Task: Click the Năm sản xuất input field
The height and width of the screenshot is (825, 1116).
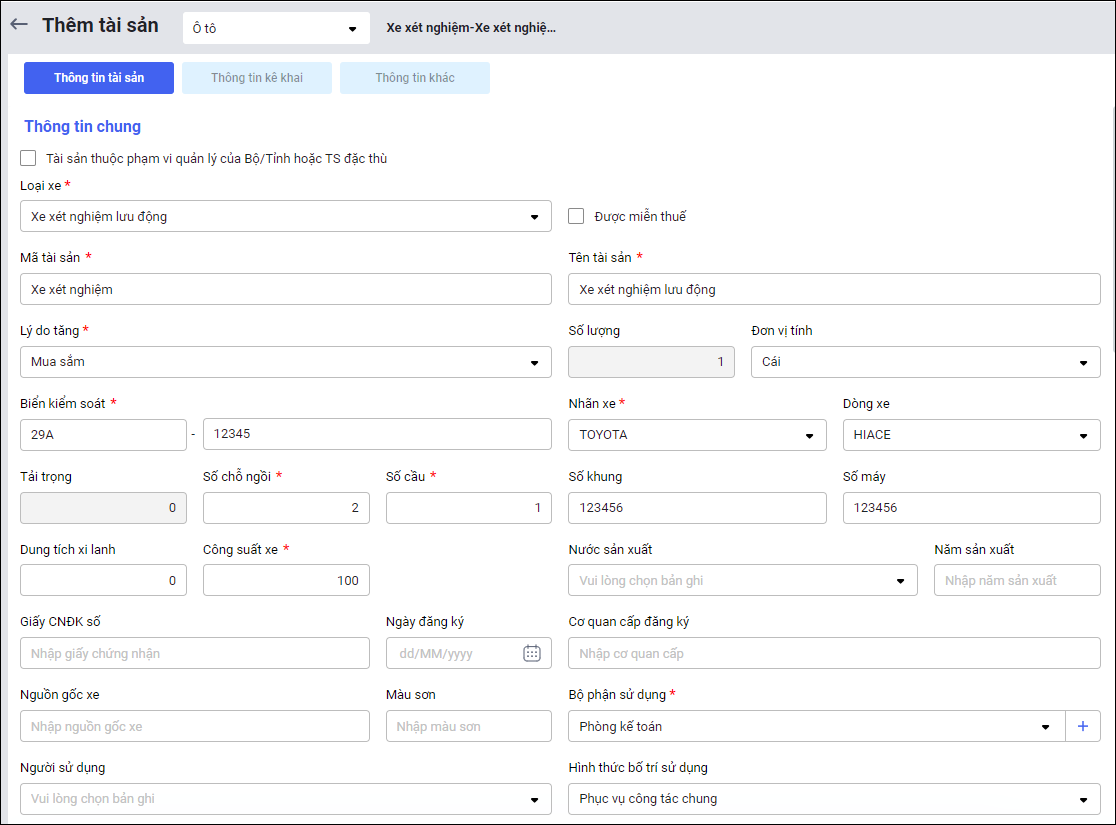Action: click(1016, 580)
